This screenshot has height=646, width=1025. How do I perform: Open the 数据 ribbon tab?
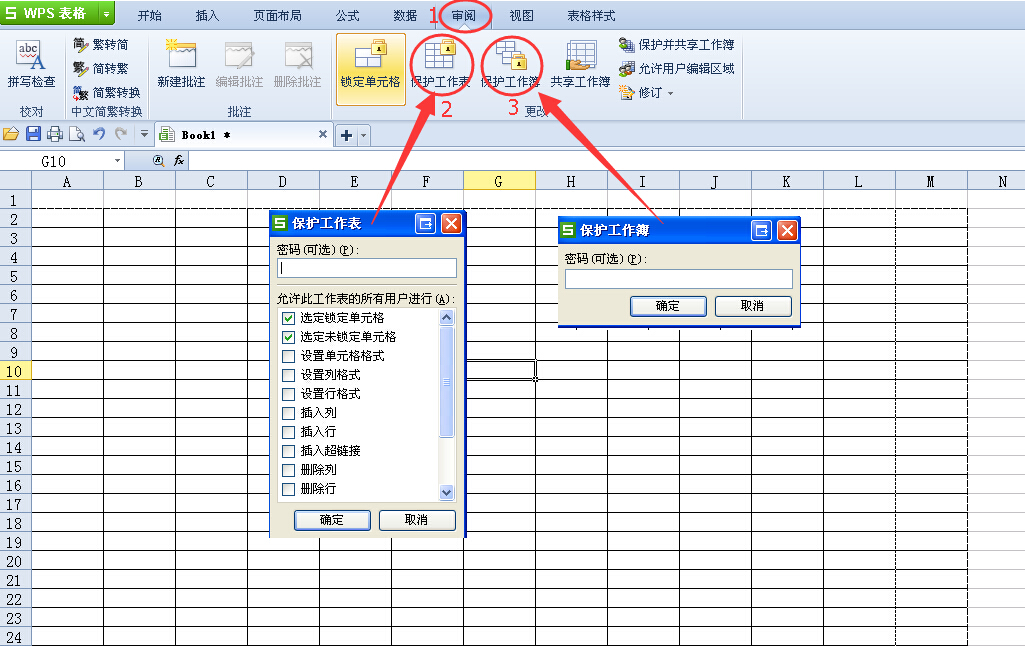405,15
